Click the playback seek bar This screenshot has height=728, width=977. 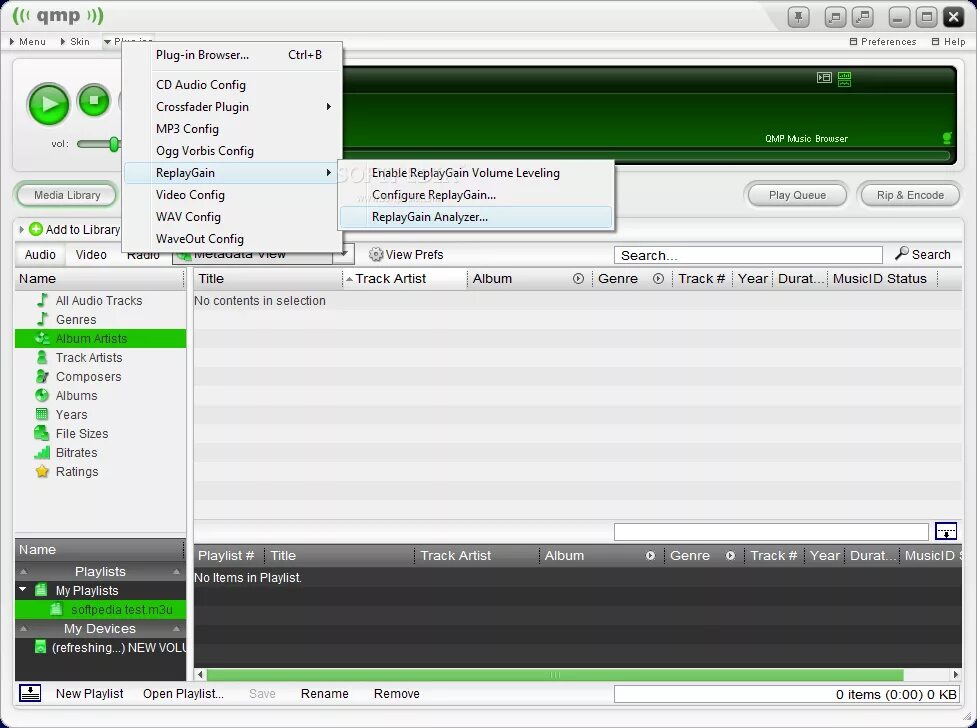pyautogui.click(x=646, y=156)
